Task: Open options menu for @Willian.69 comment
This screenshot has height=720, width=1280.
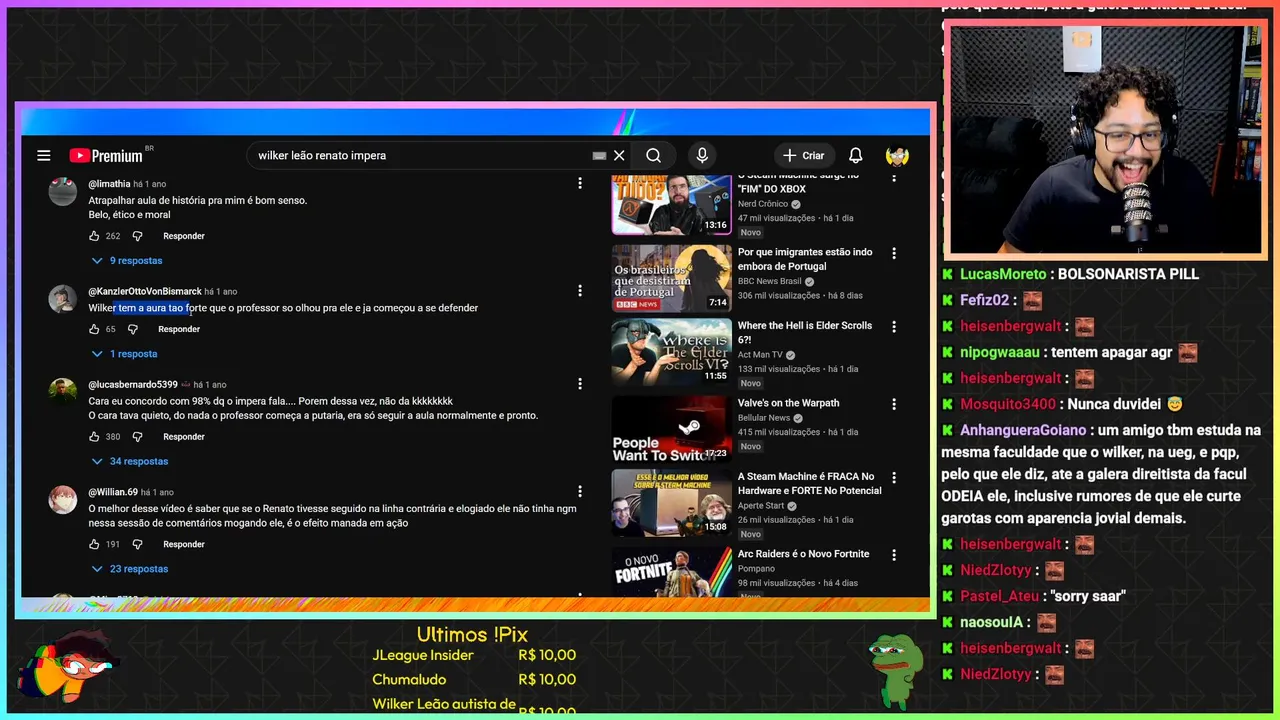Action: (580, 492)
